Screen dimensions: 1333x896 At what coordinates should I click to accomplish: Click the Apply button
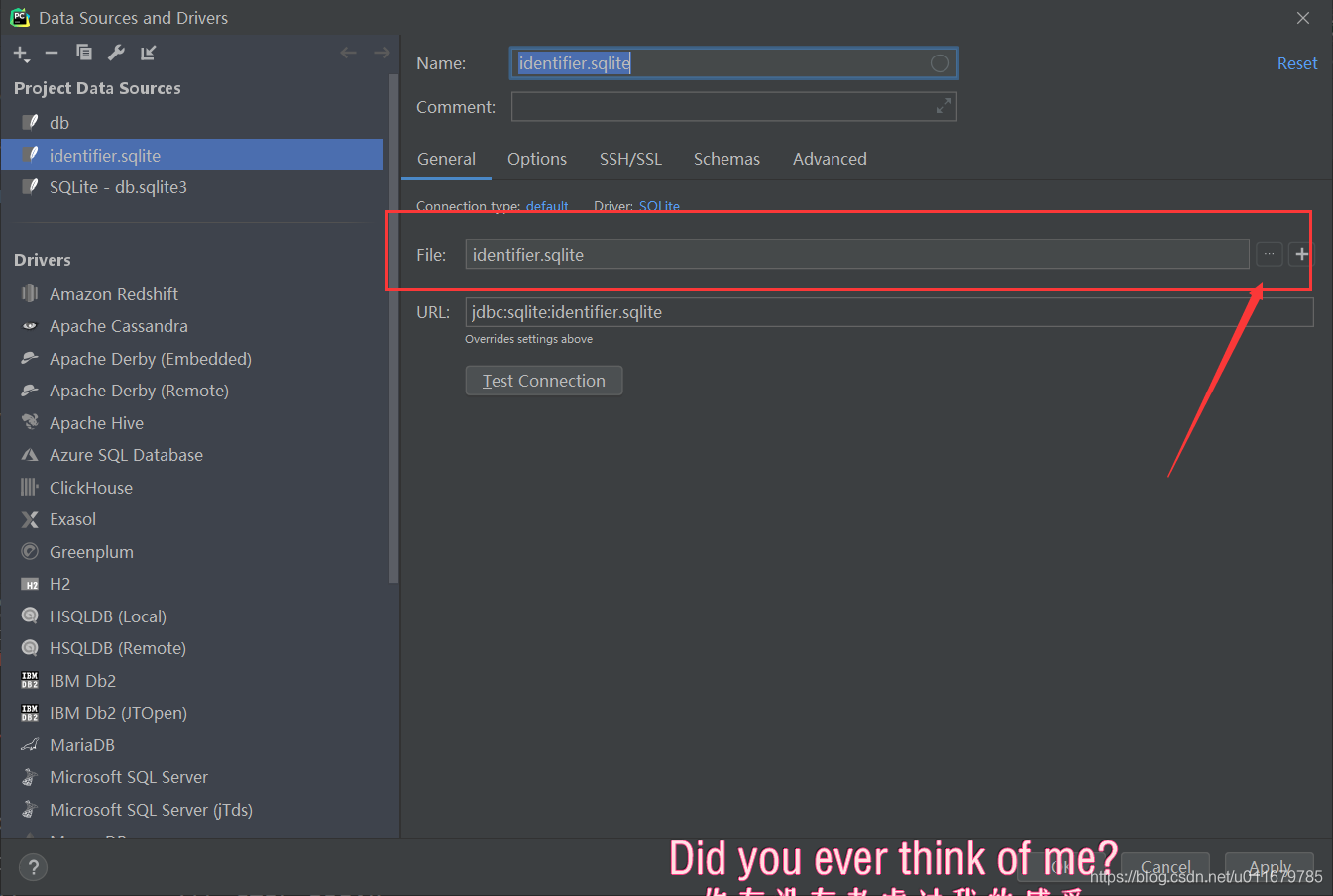pyautogui.click(x=1270, y=867)
